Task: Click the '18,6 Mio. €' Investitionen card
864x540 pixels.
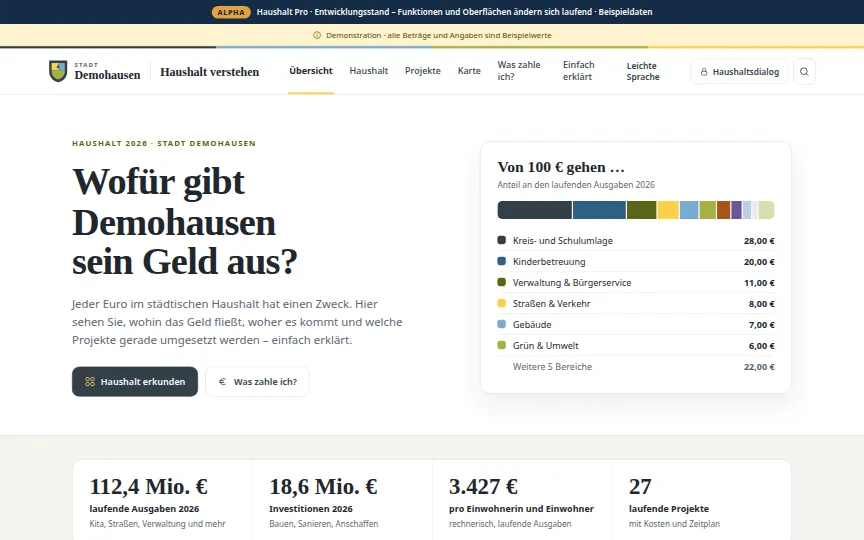Action: 342,500
